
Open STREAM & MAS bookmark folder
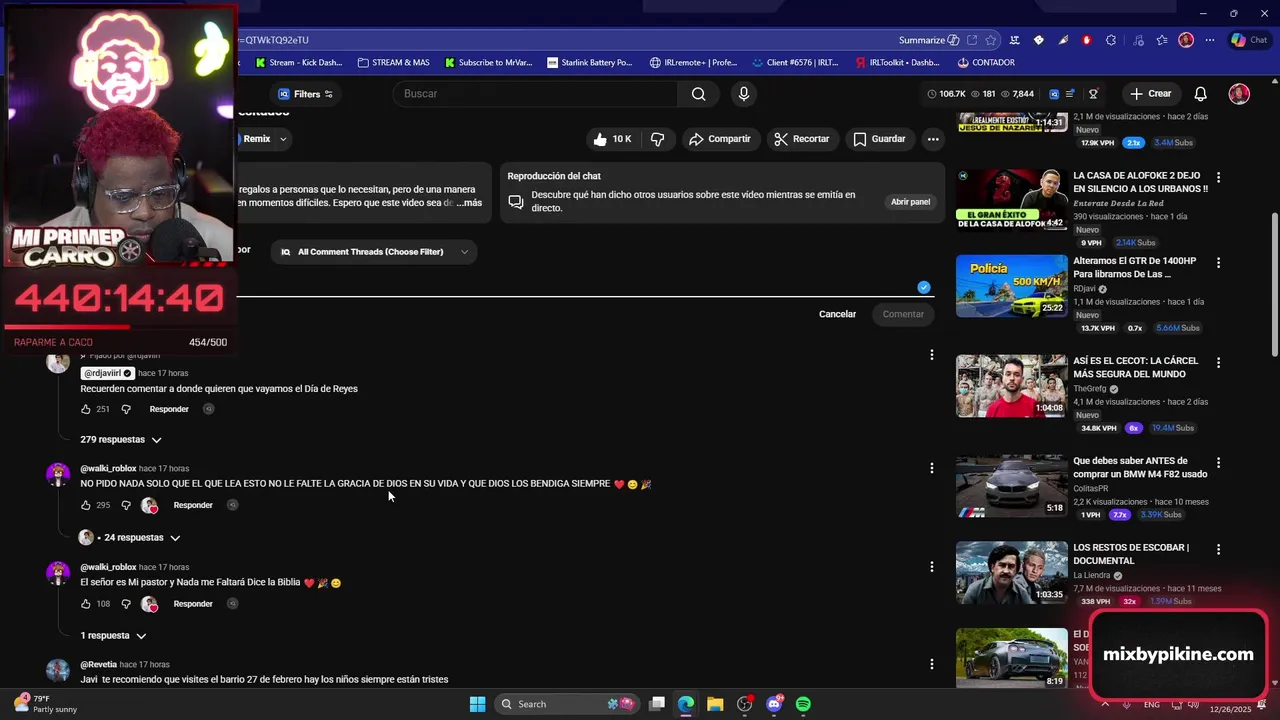393,62
